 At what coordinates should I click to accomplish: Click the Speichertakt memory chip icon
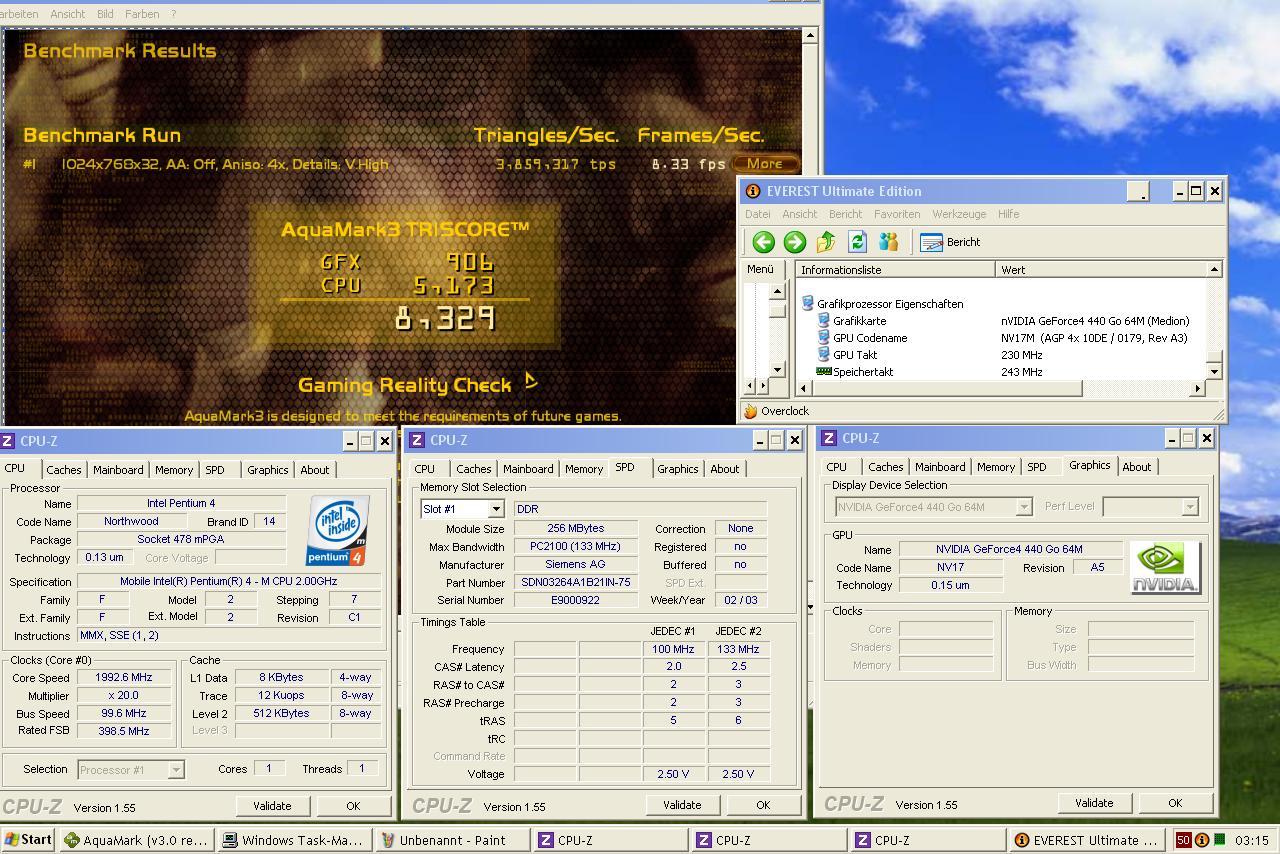point(824,371)
